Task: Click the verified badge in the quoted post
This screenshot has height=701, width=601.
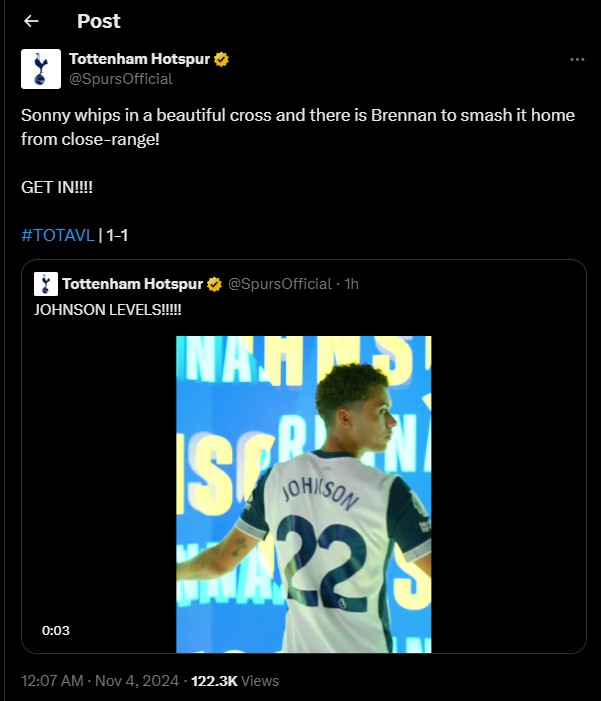Action: click(214, 284)
